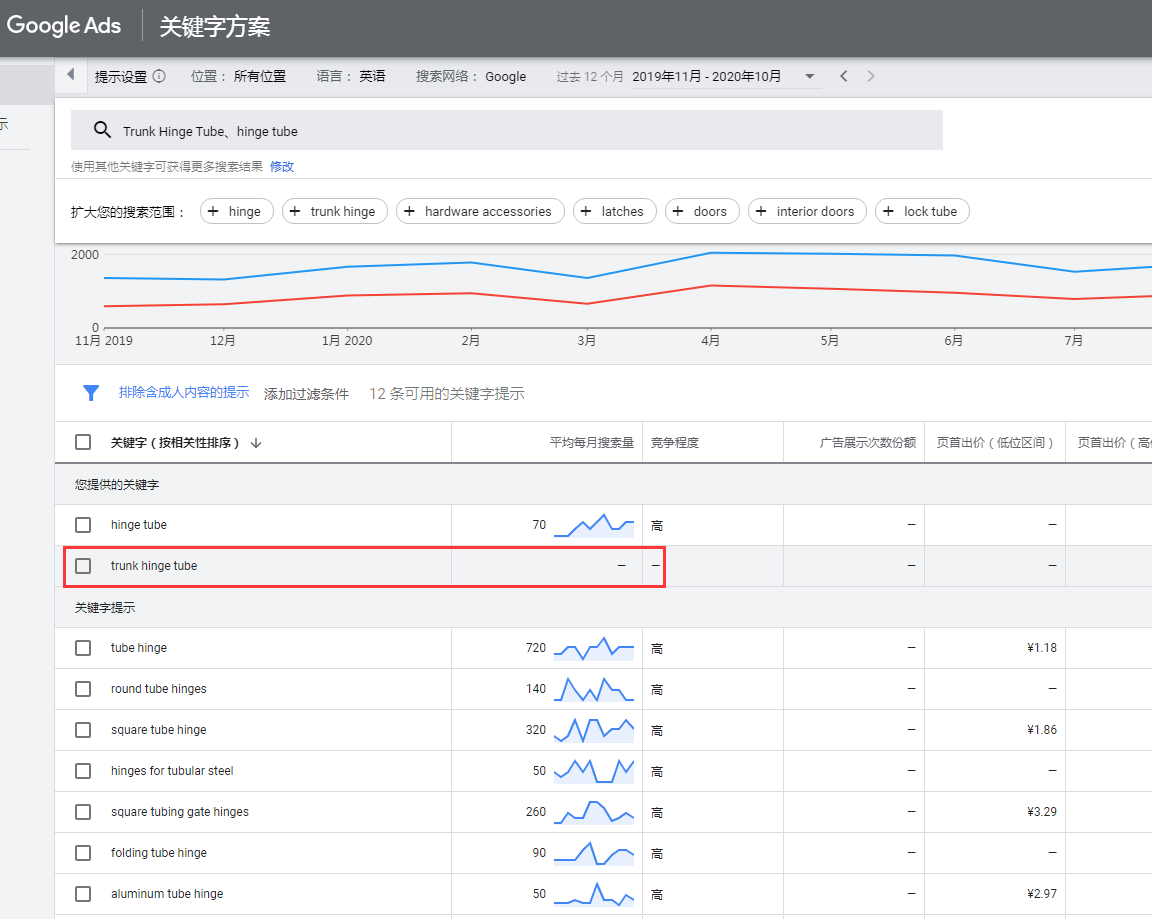Click the plus on the 'lock tube' chip
This screenshot has width=1152, height=919.
pyautogui.click(x=888, y=211)
